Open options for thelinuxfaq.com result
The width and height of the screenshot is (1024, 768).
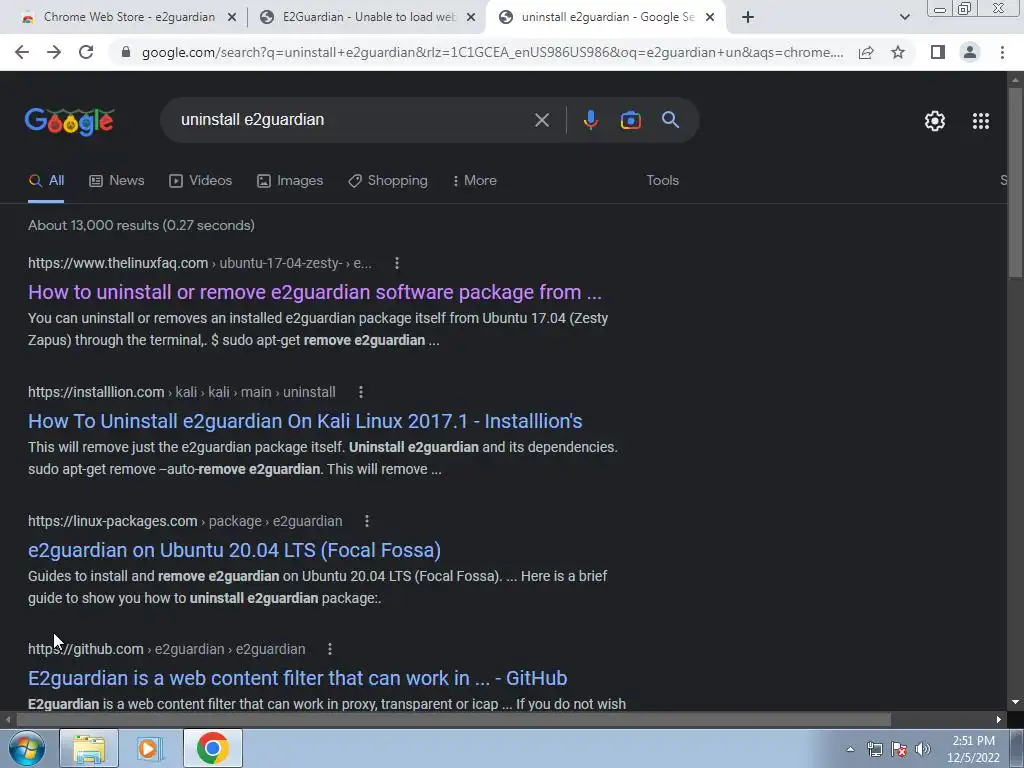(x=396, y=263)
